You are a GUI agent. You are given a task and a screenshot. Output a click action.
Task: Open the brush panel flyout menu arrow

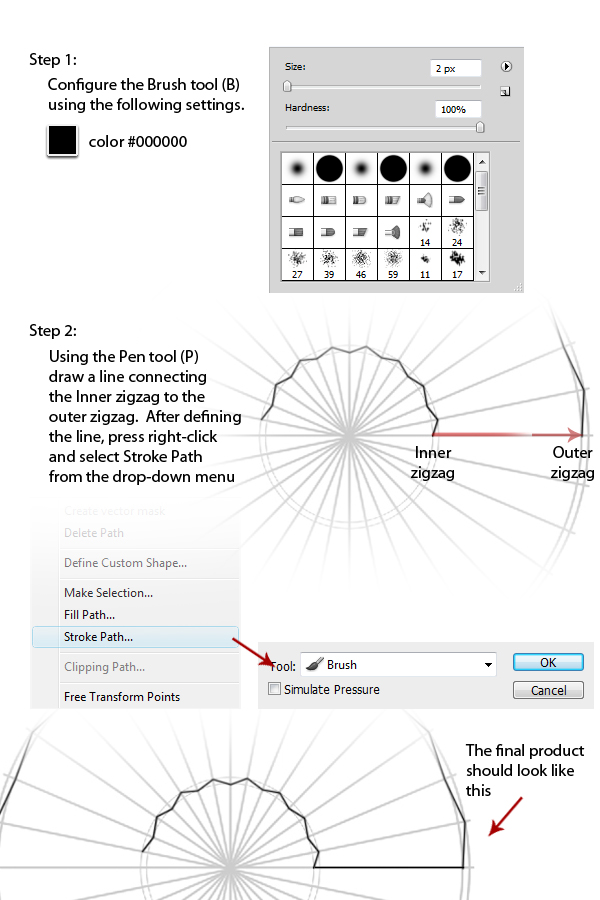(506, 67)
